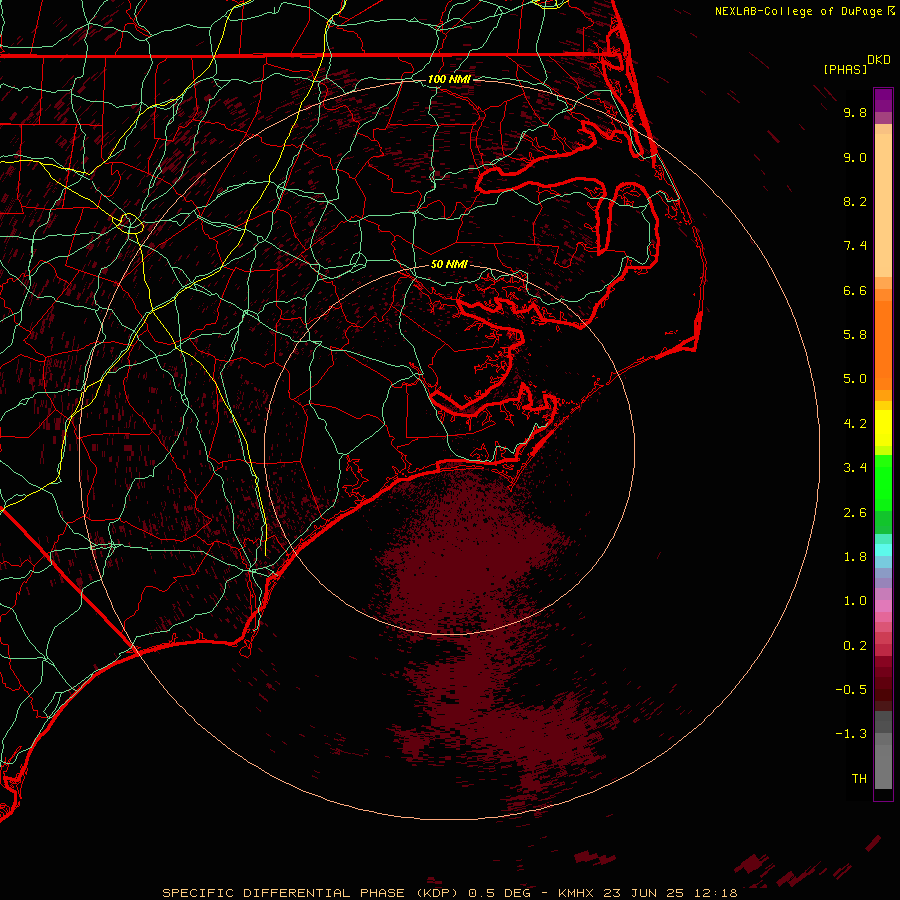Click the NEXLAB-College of DuPage credit text
This screenshot has width=900, height=900.
[799, 11]
